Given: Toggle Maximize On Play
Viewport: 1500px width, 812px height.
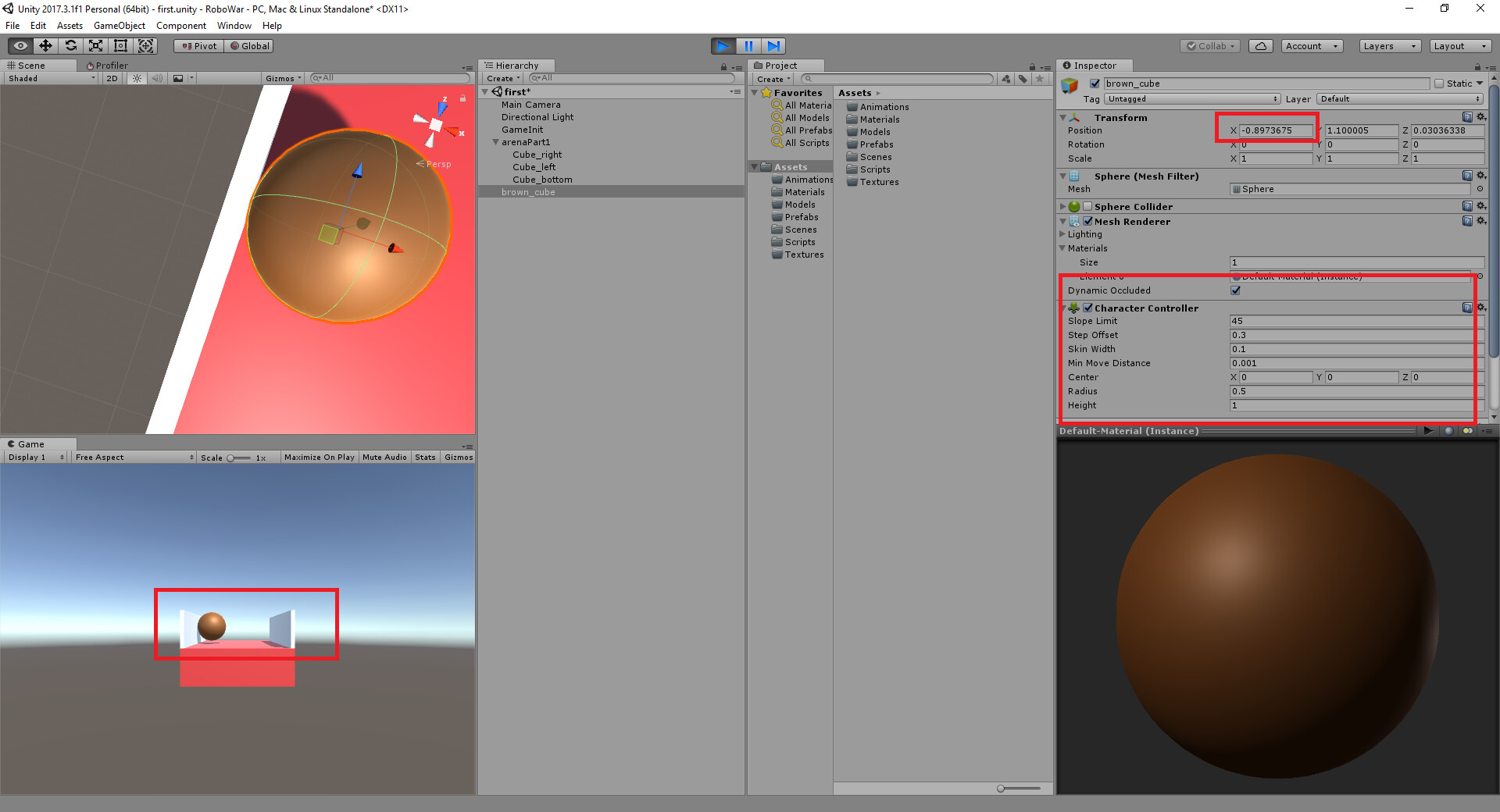Looking at the screenshot, I should point(319,457).
